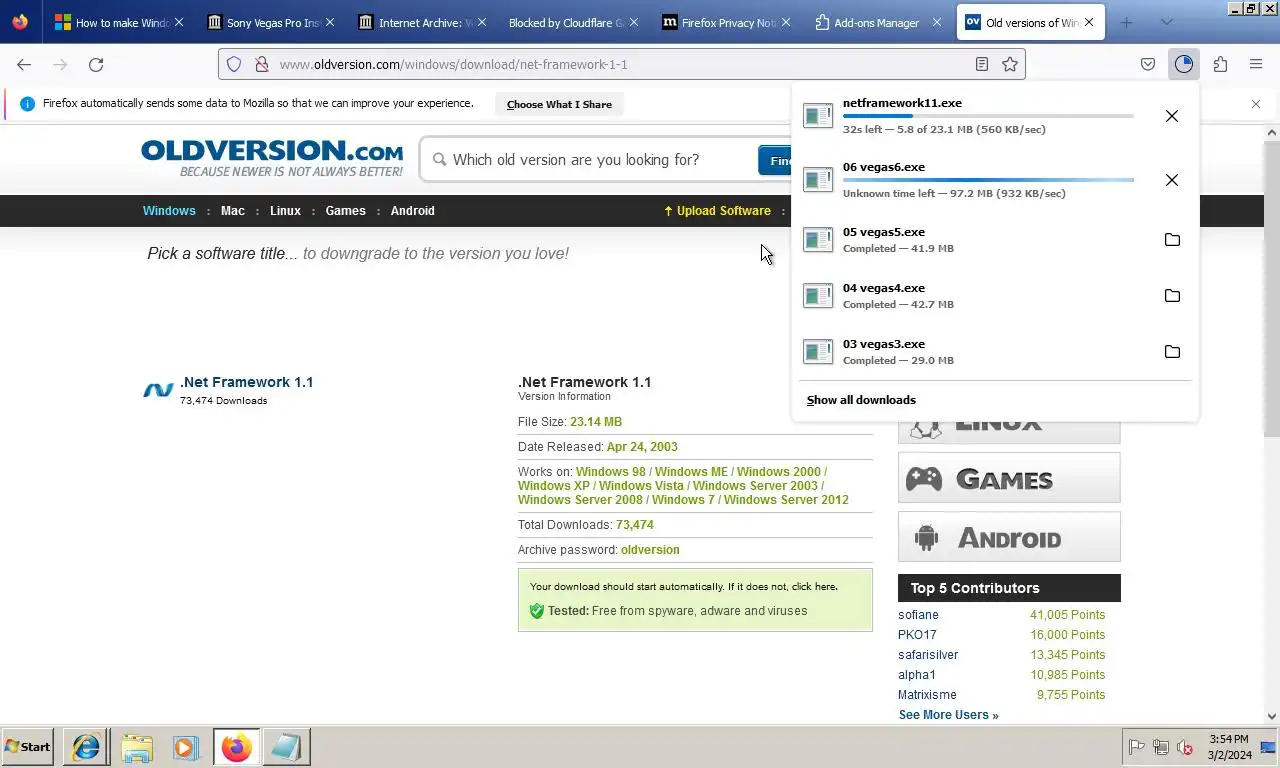
Task: Switch to Blocked by Cloudflare tab
Action: (572, 22)
